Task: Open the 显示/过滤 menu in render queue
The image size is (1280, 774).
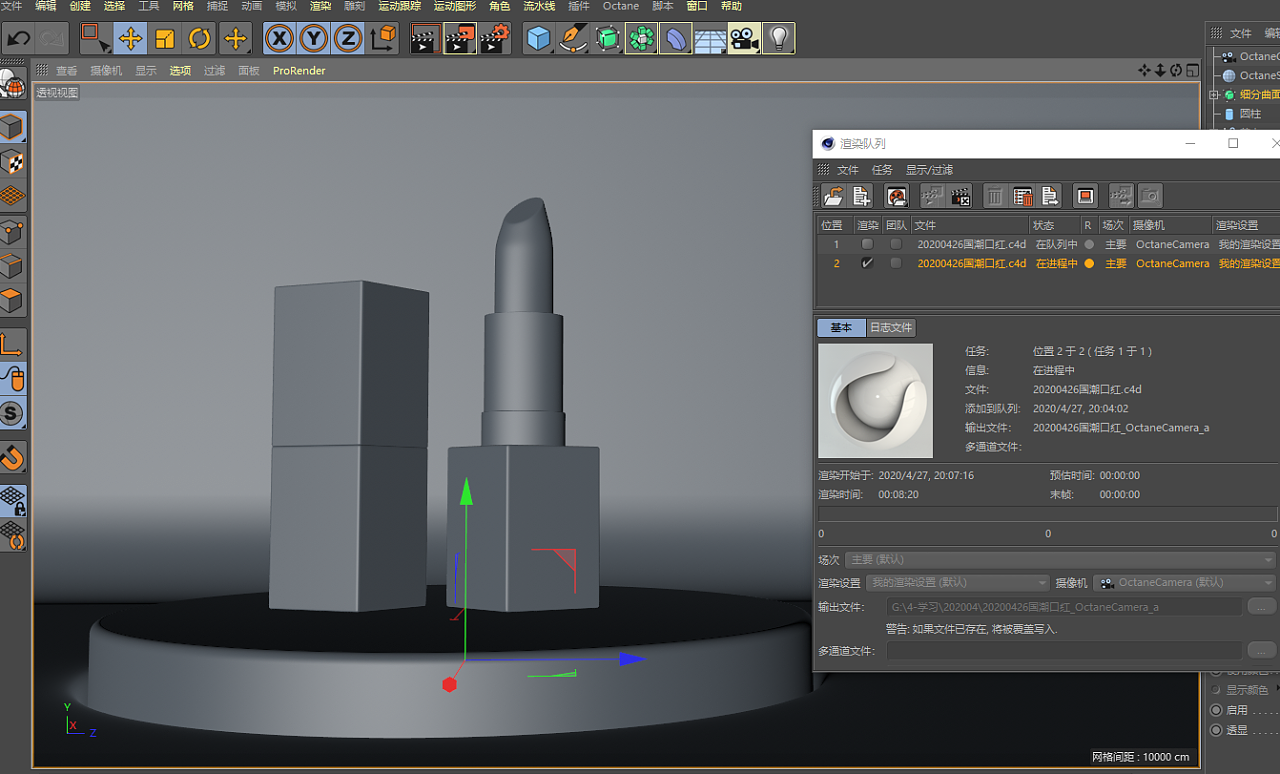Action: [929, 170]
